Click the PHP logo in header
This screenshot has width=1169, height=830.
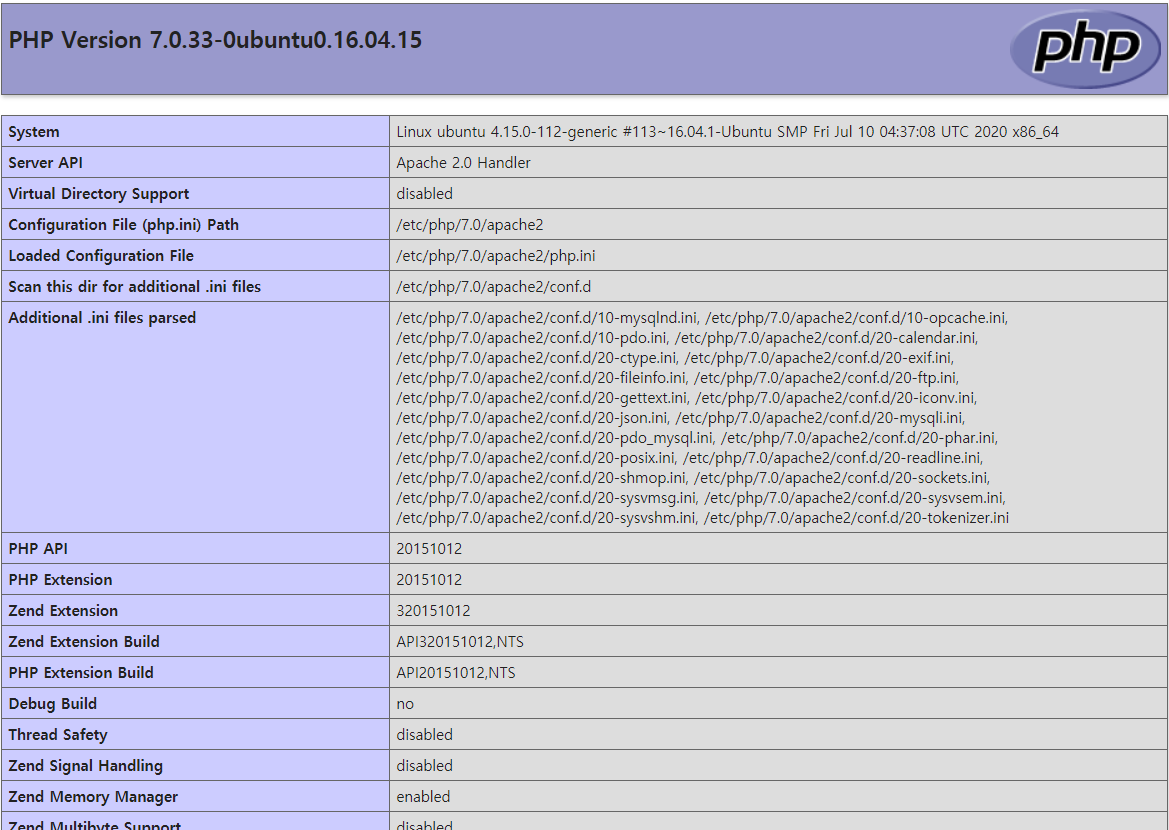1085,49
